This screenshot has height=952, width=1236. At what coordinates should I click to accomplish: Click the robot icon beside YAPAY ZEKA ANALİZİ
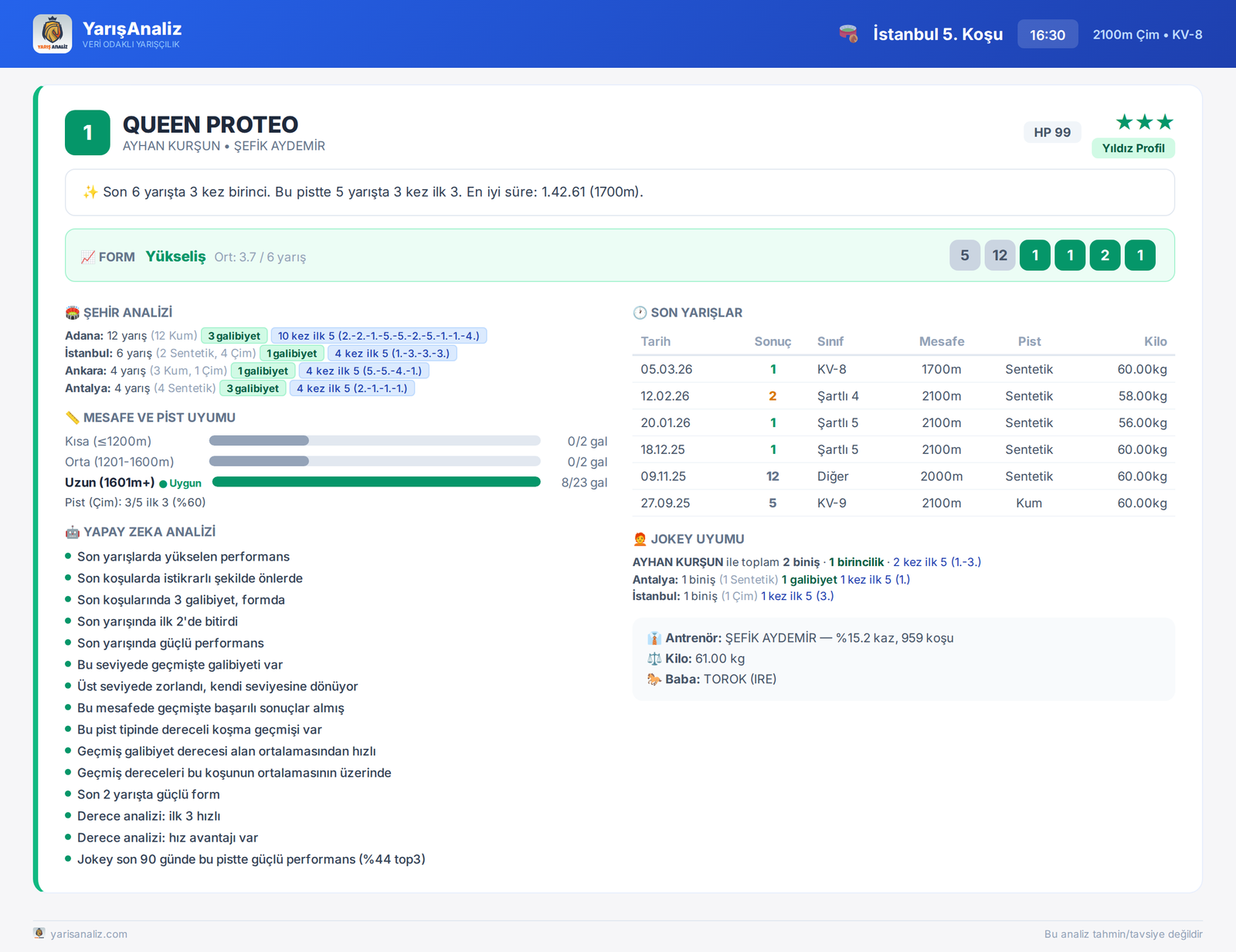pos(73,532)
